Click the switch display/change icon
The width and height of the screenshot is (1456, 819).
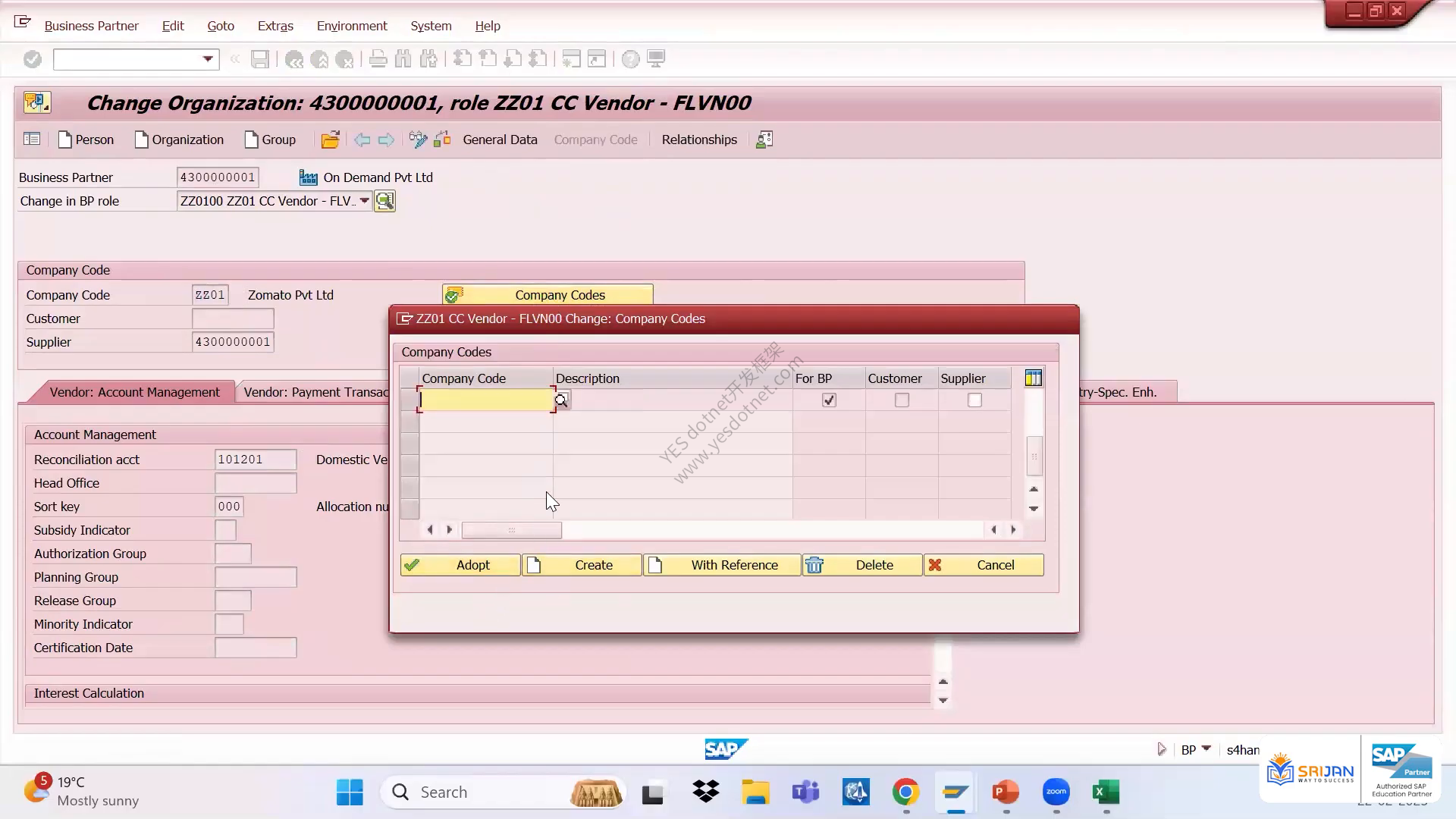tap(418, 140)
